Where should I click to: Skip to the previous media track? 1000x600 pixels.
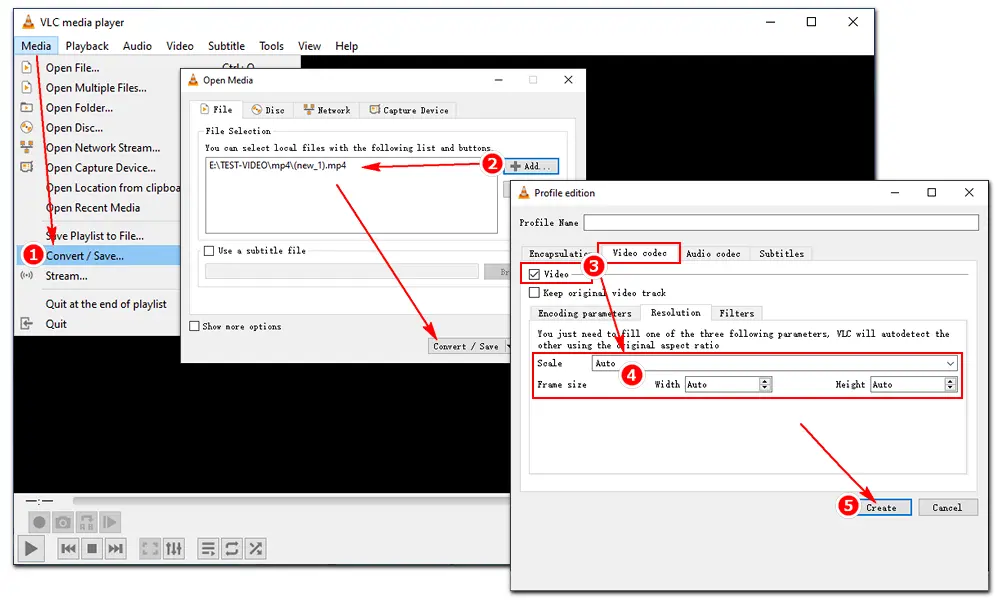(x=68, y=548)
